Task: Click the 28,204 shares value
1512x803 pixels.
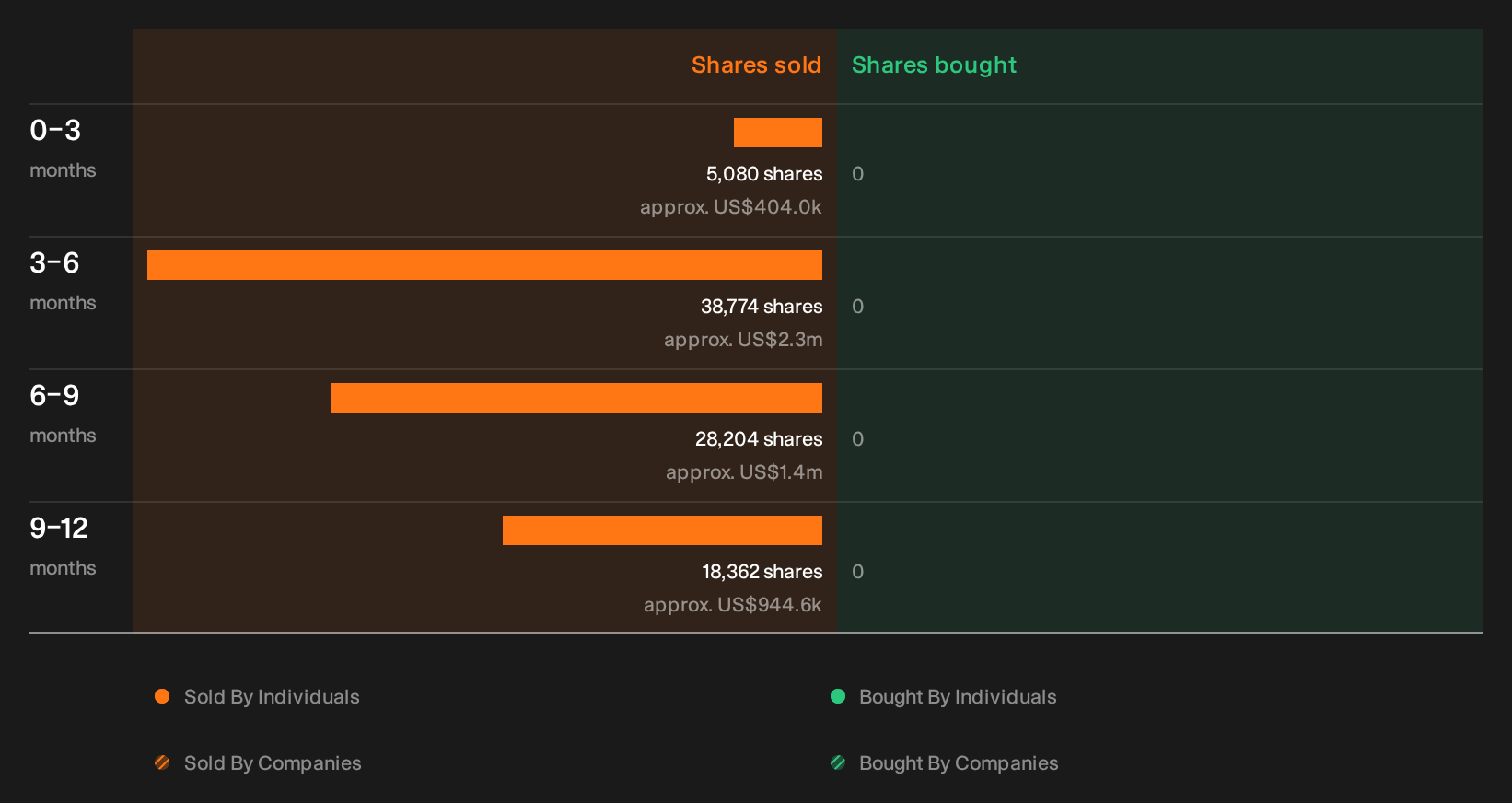Action: (x=759, y=439)
